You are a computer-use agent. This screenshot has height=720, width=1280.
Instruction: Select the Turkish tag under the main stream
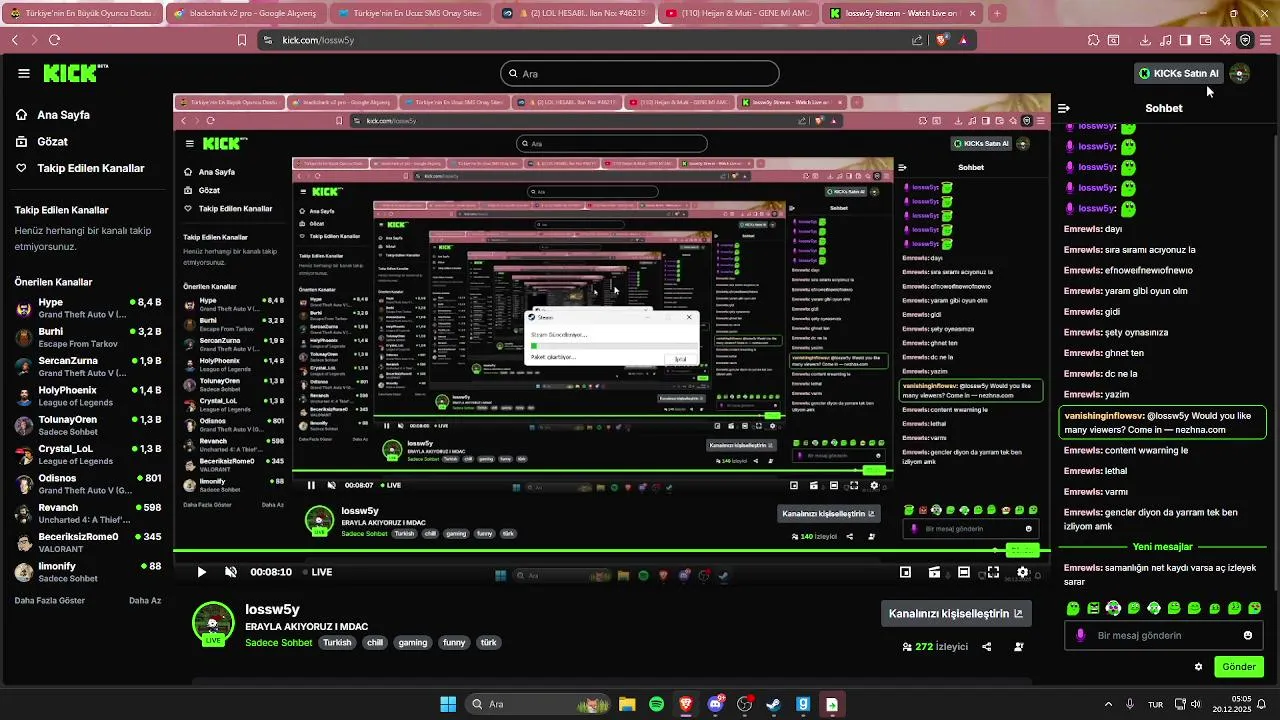tap(337, 642)
